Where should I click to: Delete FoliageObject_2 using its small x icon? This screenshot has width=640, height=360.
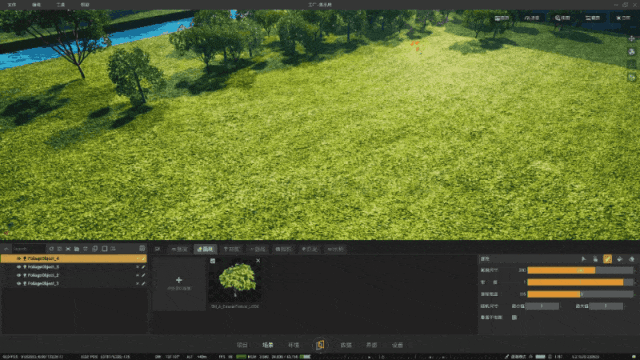[x=137, y=275]
